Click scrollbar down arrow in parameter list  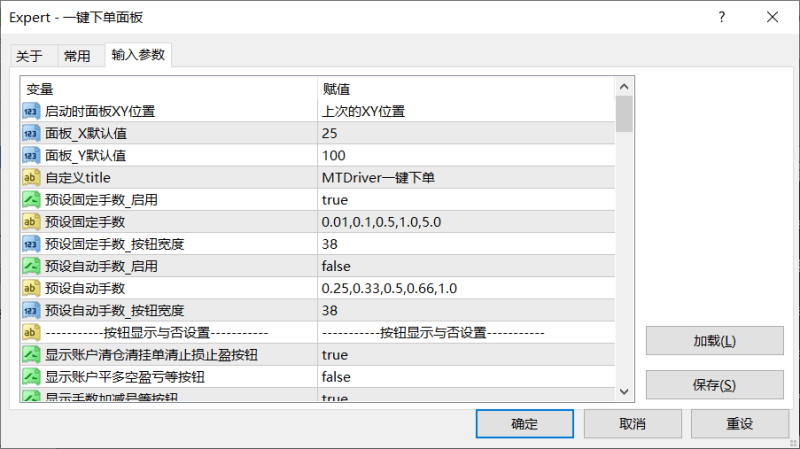(624, 391)
